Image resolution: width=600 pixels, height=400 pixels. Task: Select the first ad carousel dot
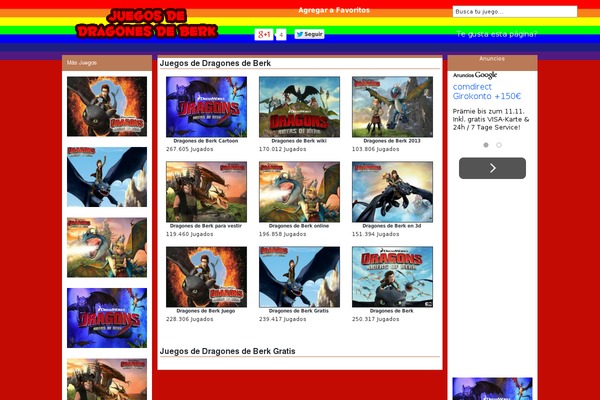486,145
